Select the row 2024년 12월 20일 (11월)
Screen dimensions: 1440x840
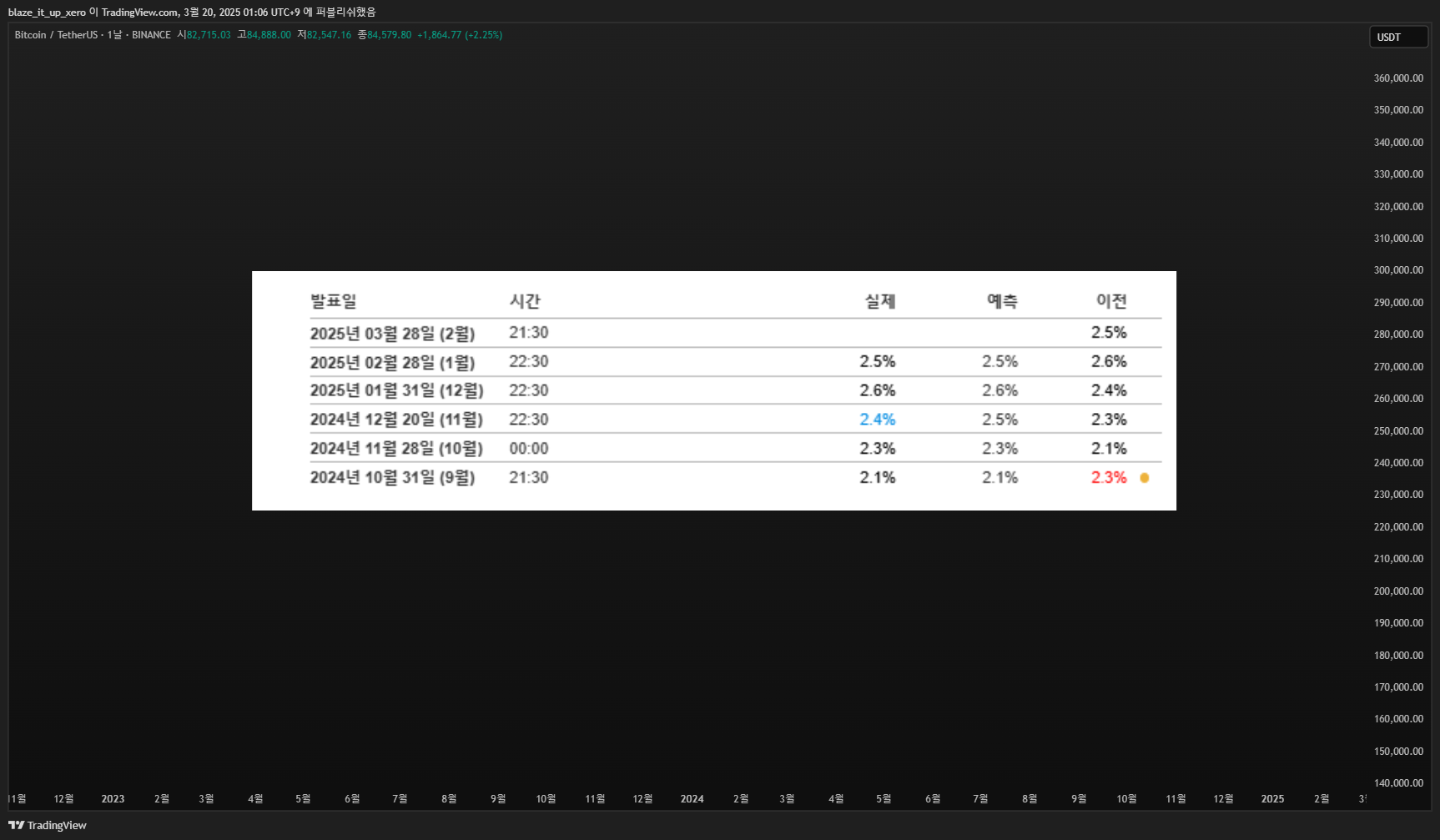735,420
